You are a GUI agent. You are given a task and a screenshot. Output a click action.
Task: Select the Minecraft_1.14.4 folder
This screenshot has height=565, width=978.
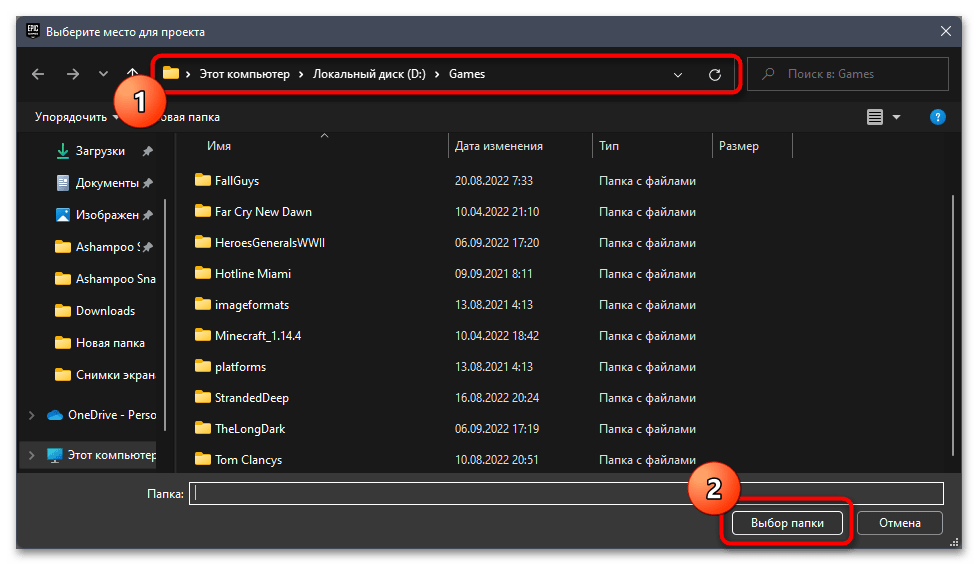click(257, 336)
